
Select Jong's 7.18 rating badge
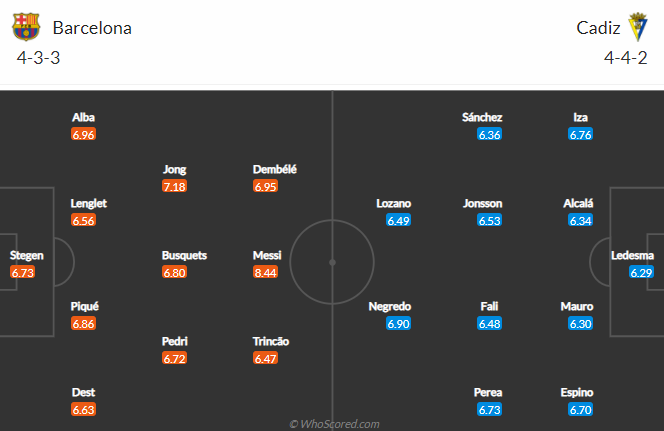coord(174,186)
